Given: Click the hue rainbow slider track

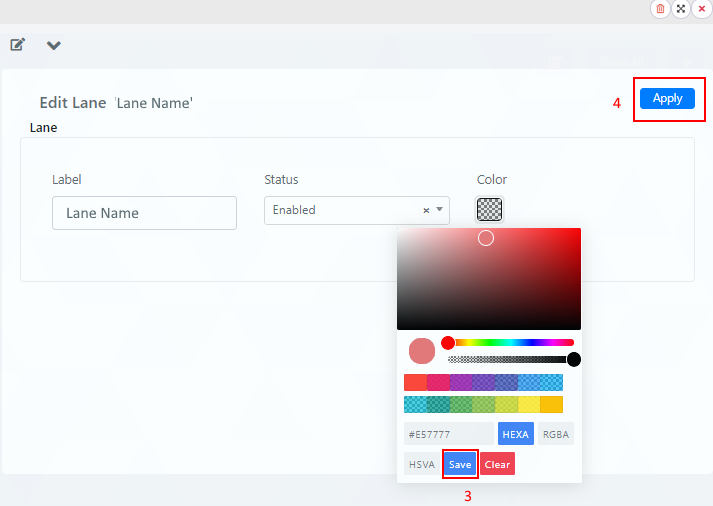Looking at the screenshot, I should [511, 343].
